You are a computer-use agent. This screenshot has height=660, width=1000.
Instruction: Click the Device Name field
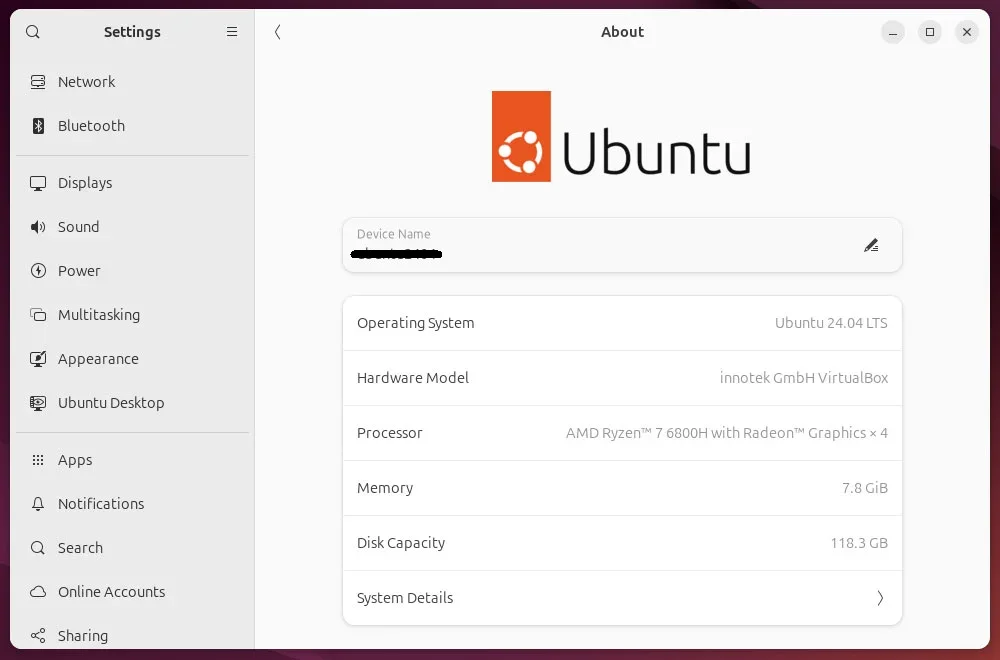tap(622, 246)
